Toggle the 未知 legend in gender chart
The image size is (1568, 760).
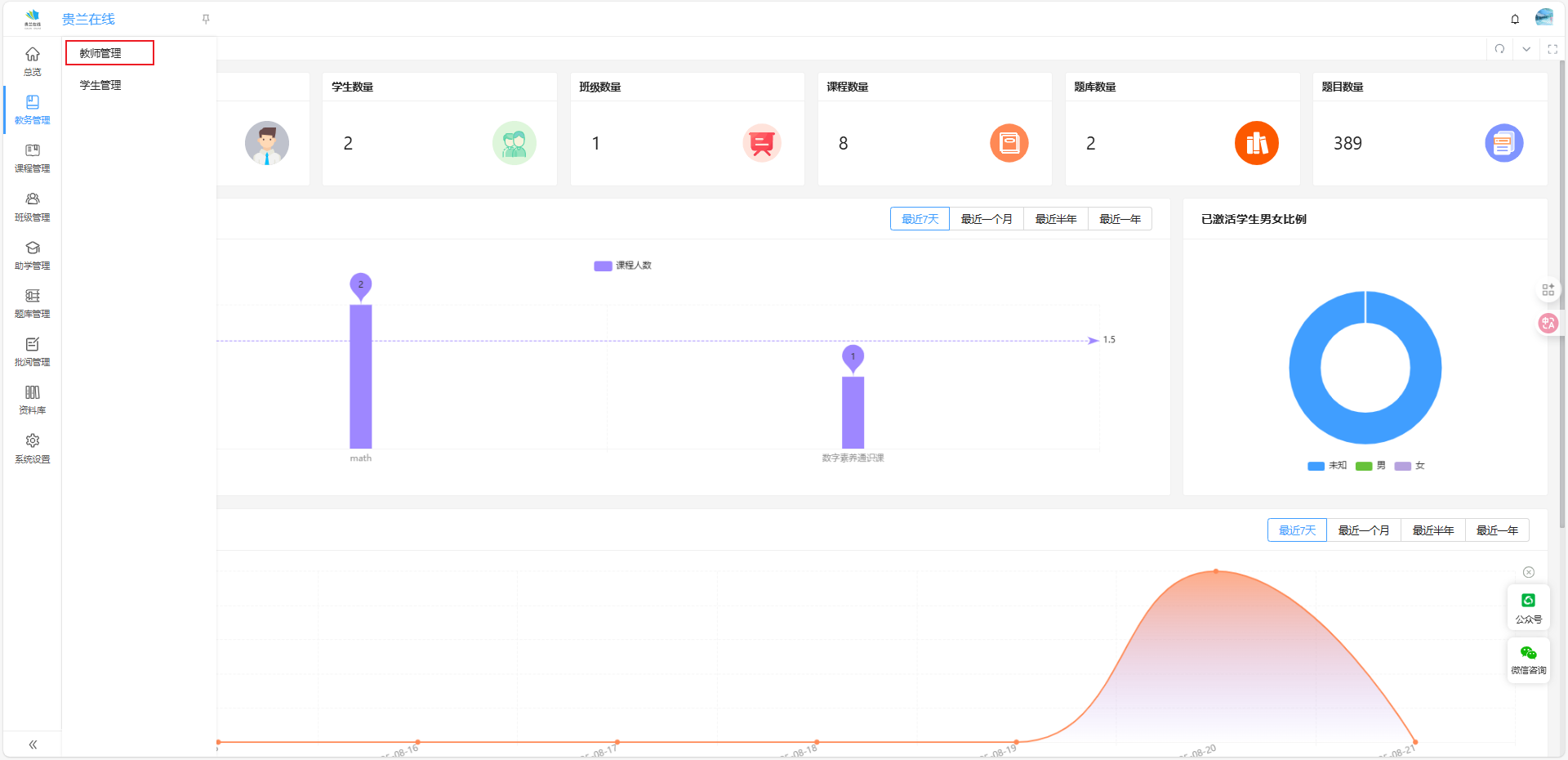point(1327,466)
